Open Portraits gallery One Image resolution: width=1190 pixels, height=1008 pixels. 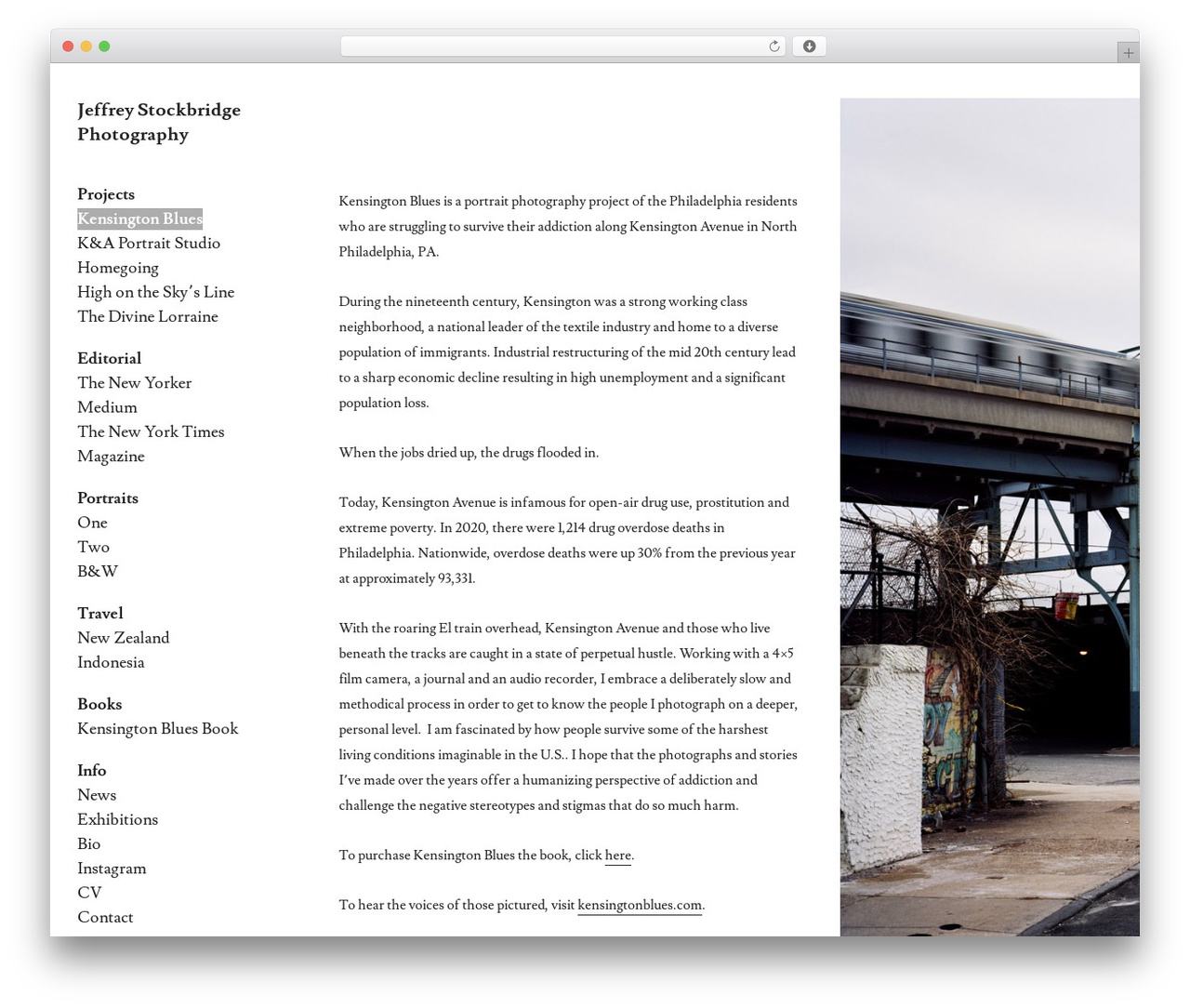(92, 523)
